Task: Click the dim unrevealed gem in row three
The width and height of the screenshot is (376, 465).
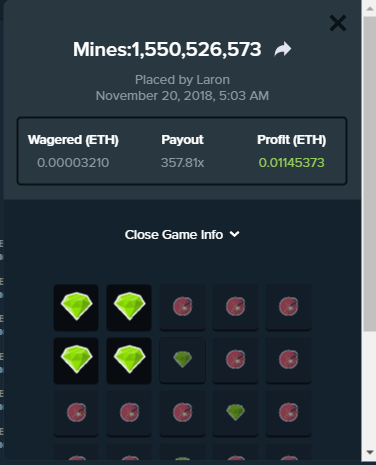Action: coord(235,413)
